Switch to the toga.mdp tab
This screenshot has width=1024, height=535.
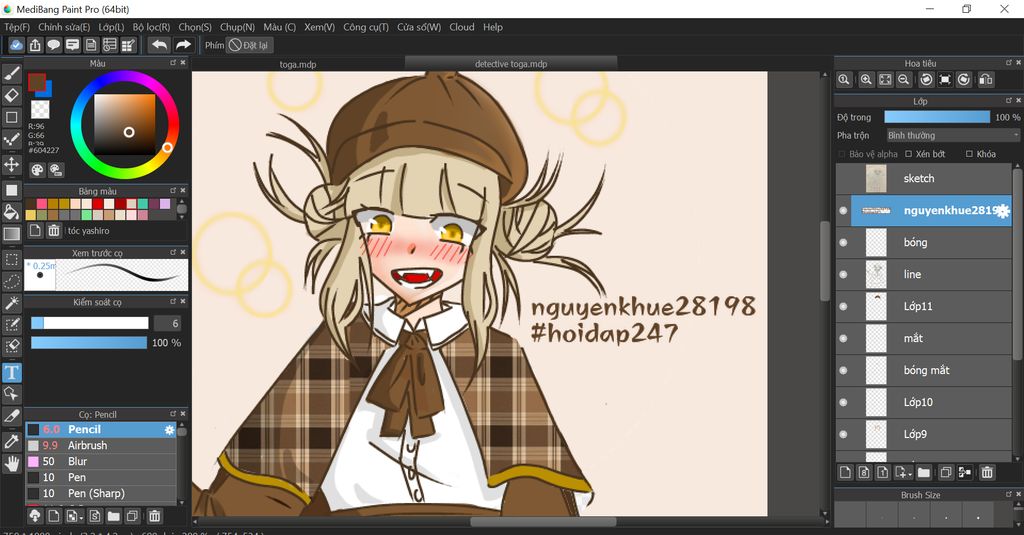[x=298, y=64]
